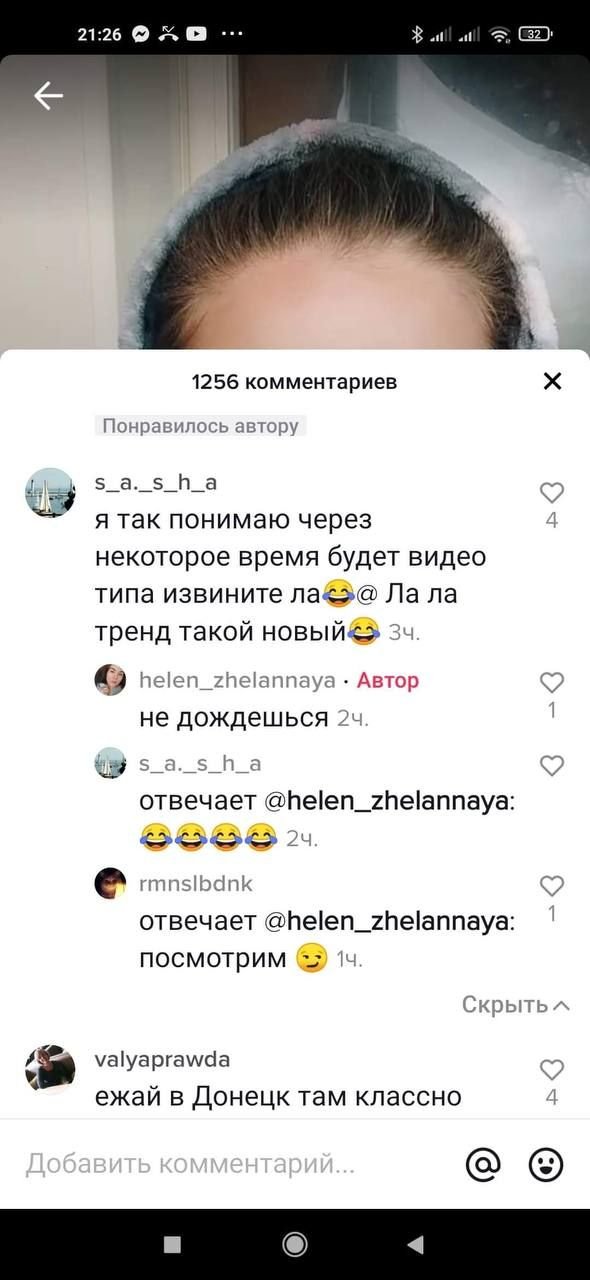Tap Android recent apps square button
The width and height of the screenshot is (590, 1280).
172,1243
